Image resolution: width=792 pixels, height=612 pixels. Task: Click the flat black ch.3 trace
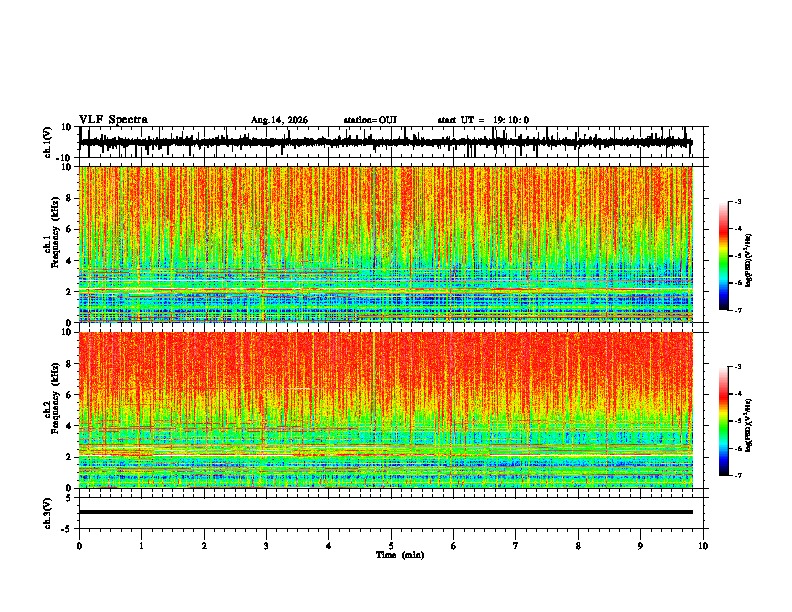[385, 512]
